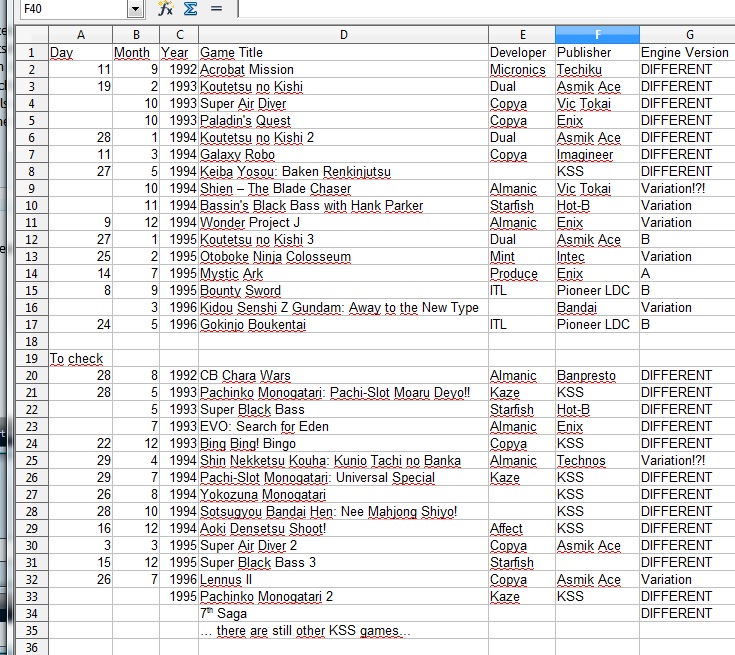The image size is (735, 655).
Task: Select the 'Produce' developer cell
Action: pos(522,273)
